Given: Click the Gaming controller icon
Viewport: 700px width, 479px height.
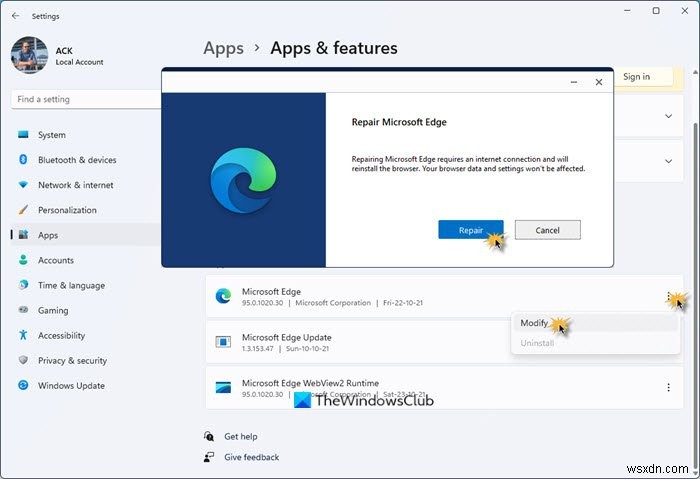Looking at the screenshot, I should pyautogui.click(x=23, y=310).
